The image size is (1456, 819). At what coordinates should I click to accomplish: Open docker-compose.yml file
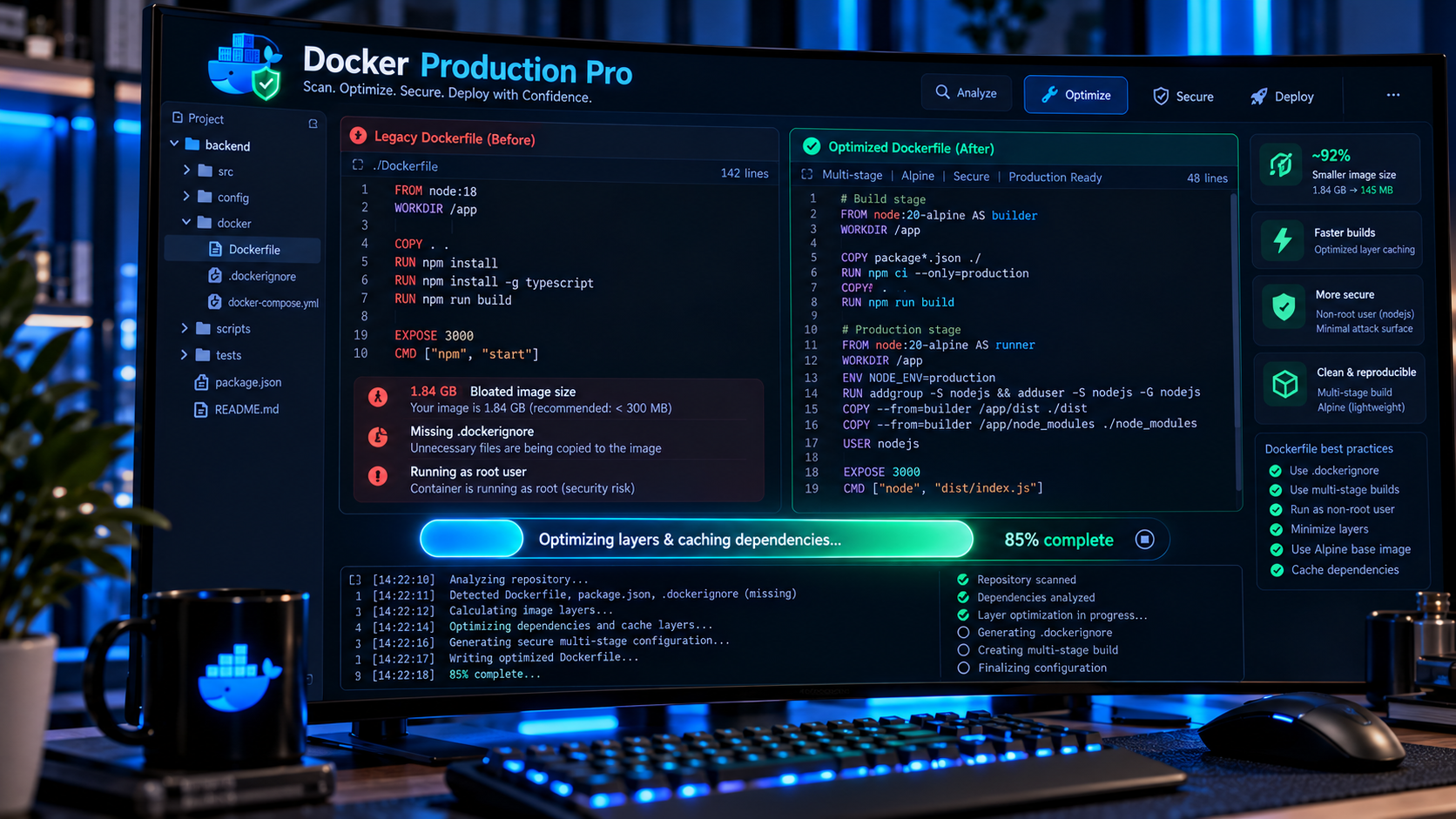(263, 302)
